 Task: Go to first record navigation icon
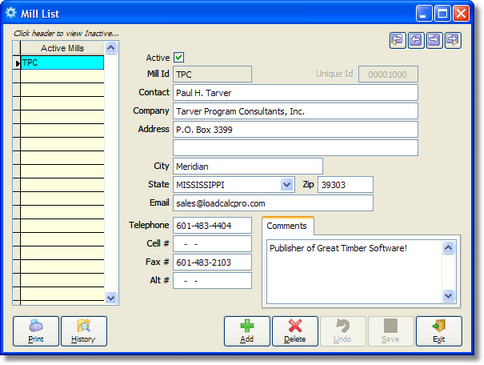pos(397,41)
